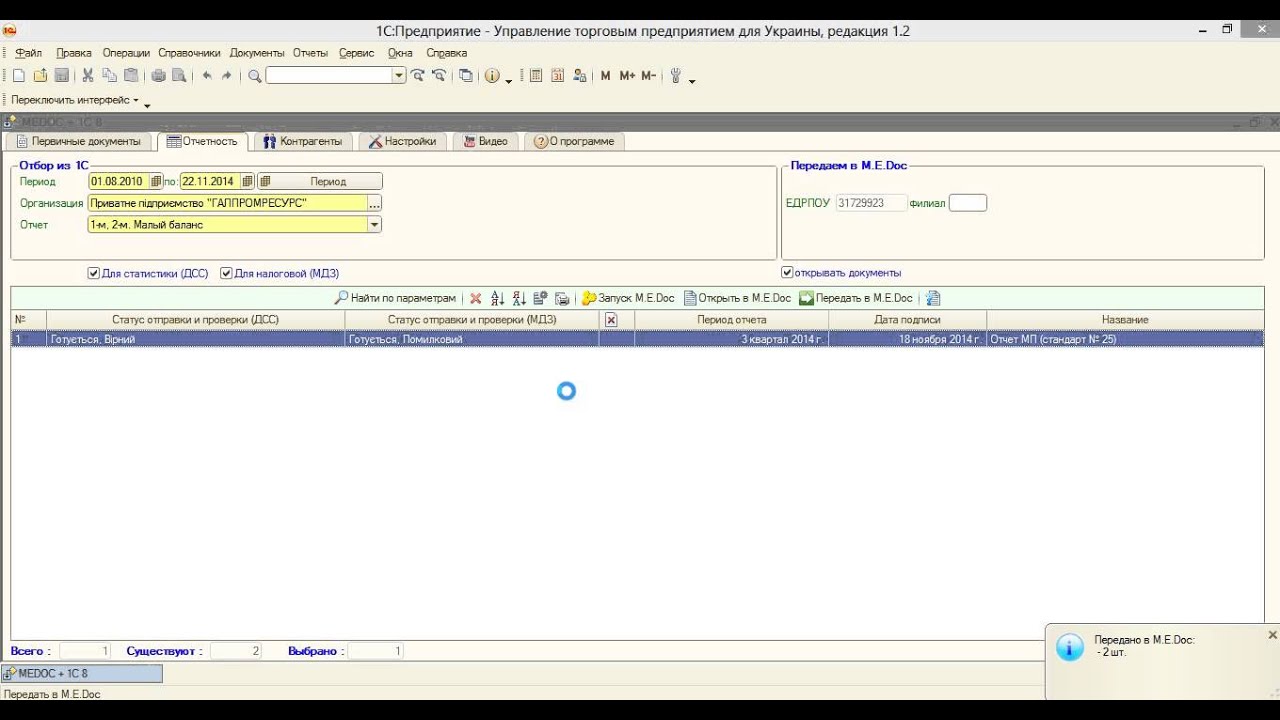Open the Calendar icon
Viewport: 1280px width, 720px height.
click(558, 76)
